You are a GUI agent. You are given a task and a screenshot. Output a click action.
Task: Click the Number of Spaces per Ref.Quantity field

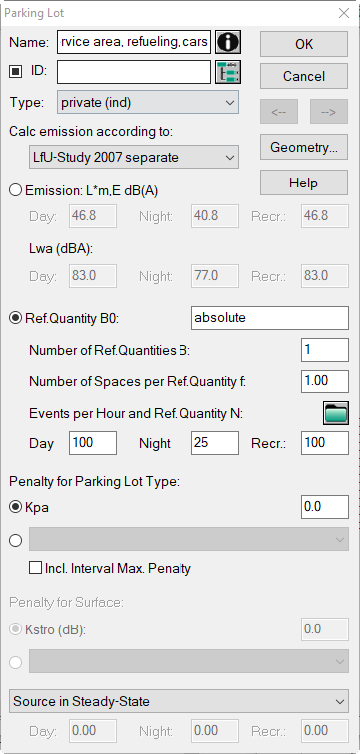point(325,381)
